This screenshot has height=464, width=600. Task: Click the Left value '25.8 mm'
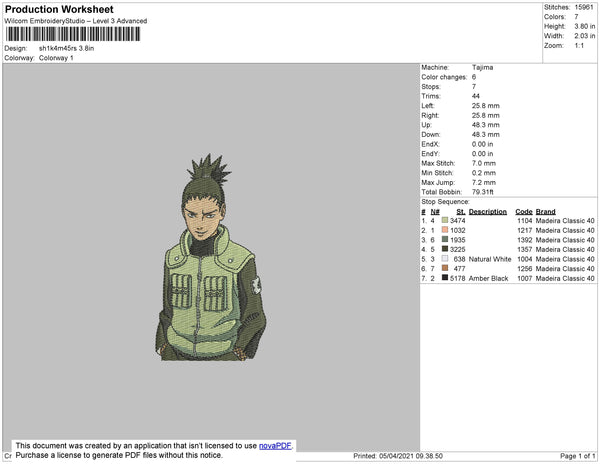pyautogui.click(x=486, y=106)
